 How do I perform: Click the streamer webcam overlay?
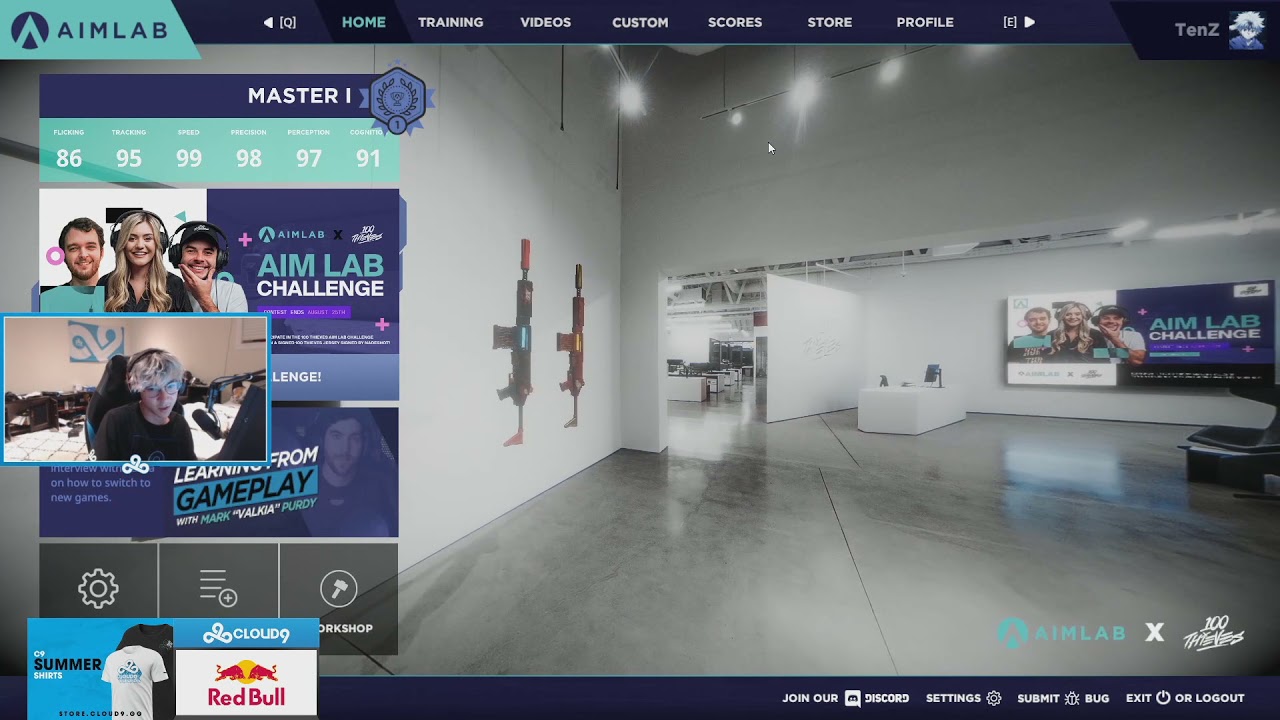click(x=136, y=390)
